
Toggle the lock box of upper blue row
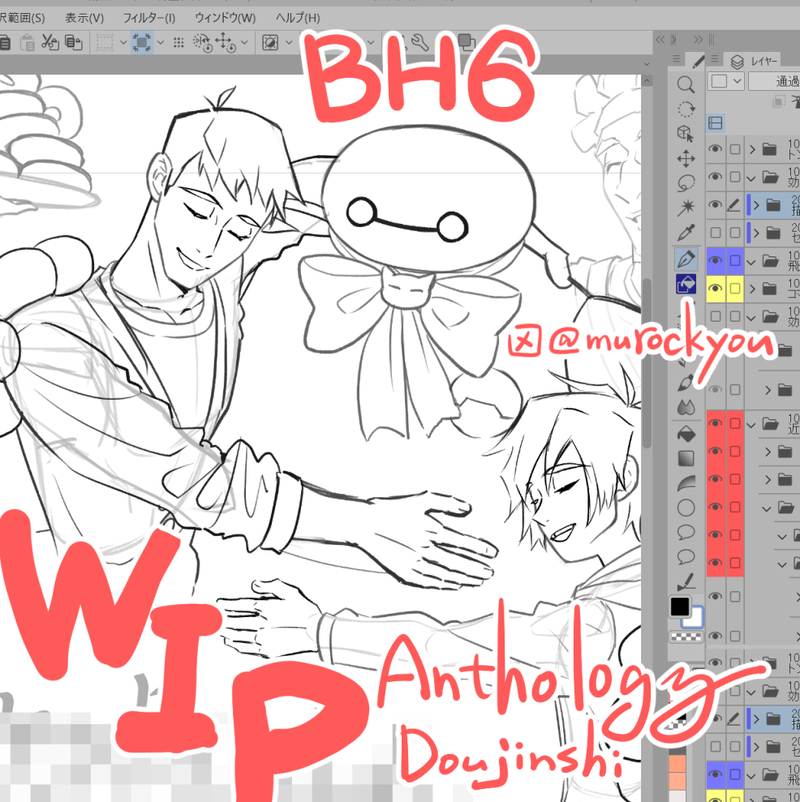735,260
